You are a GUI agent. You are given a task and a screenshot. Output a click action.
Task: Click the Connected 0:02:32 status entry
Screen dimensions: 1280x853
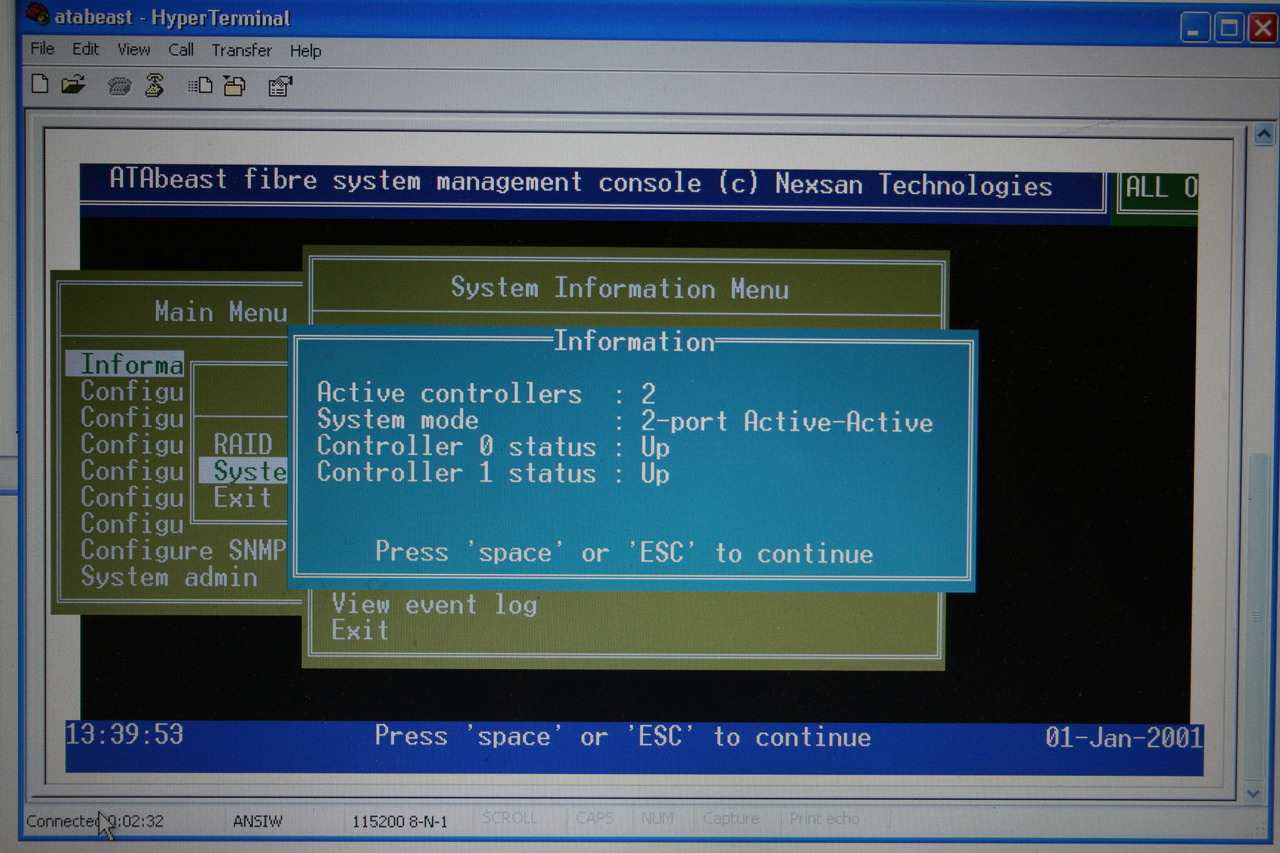tap(95, 821)
